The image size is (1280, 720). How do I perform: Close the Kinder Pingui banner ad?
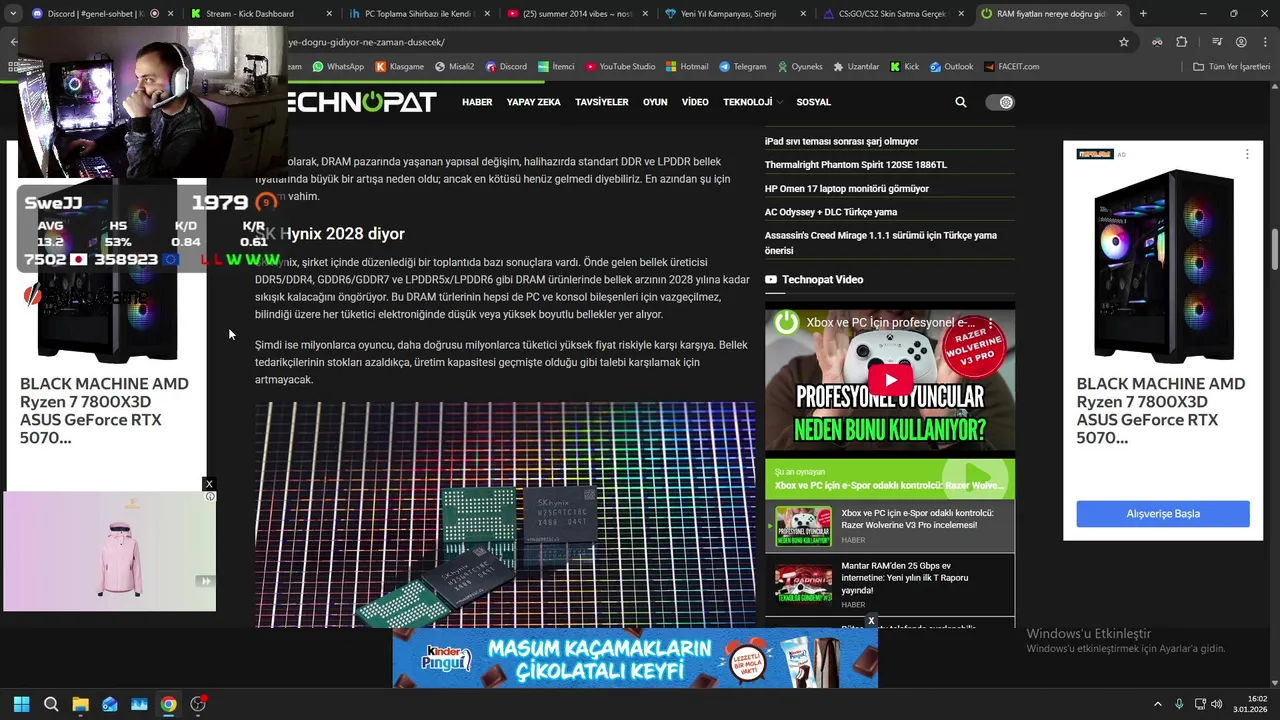tap(871, 621)
